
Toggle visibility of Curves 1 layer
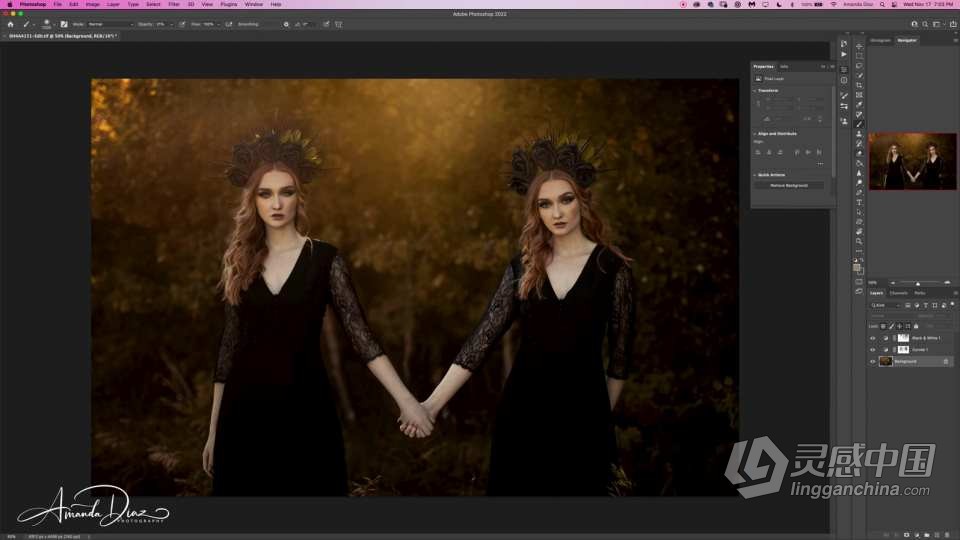pos(873,350)
